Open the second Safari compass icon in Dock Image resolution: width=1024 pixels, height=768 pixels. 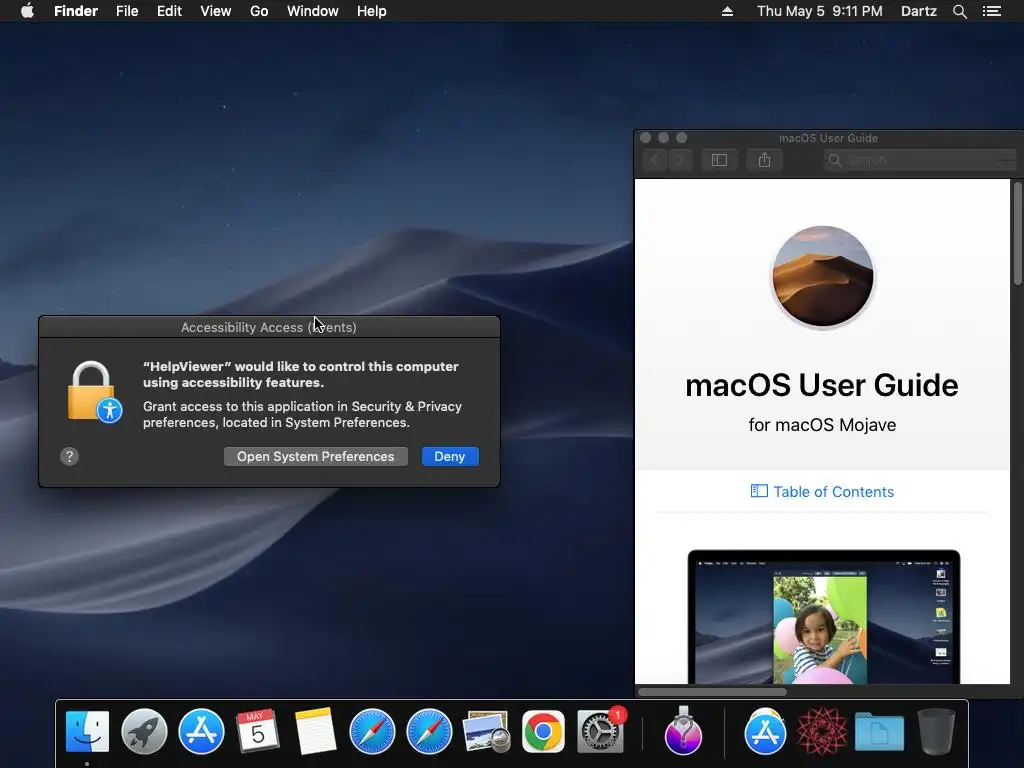(x=428, y=731)
